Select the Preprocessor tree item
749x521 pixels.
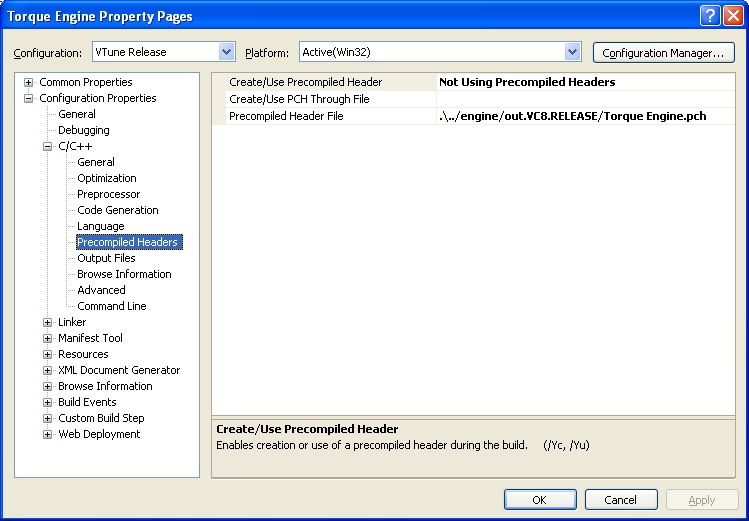(108, 194)
